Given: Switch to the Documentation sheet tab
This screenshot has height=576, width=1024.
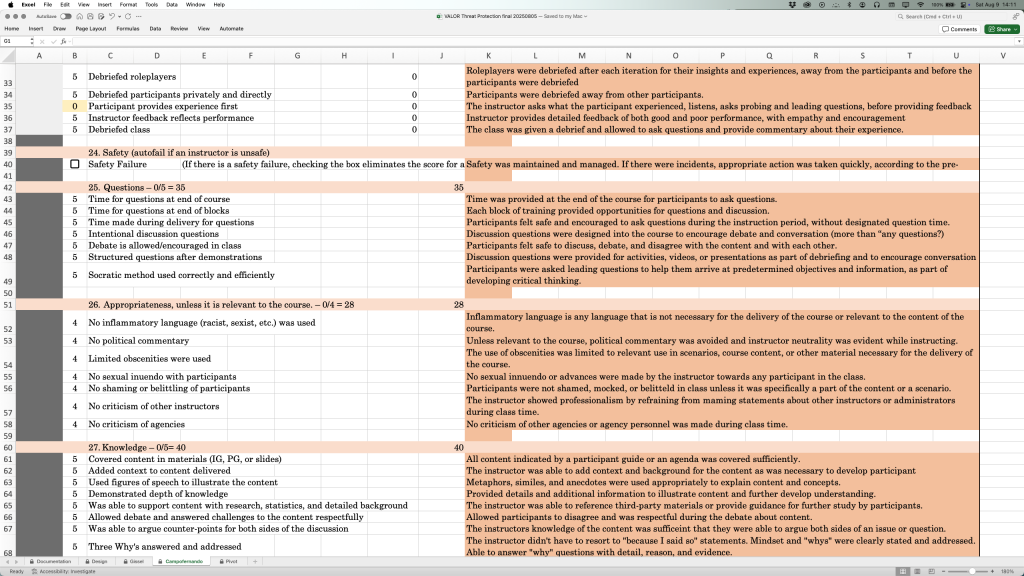Looking at the screenshot, I should point(50,562).
